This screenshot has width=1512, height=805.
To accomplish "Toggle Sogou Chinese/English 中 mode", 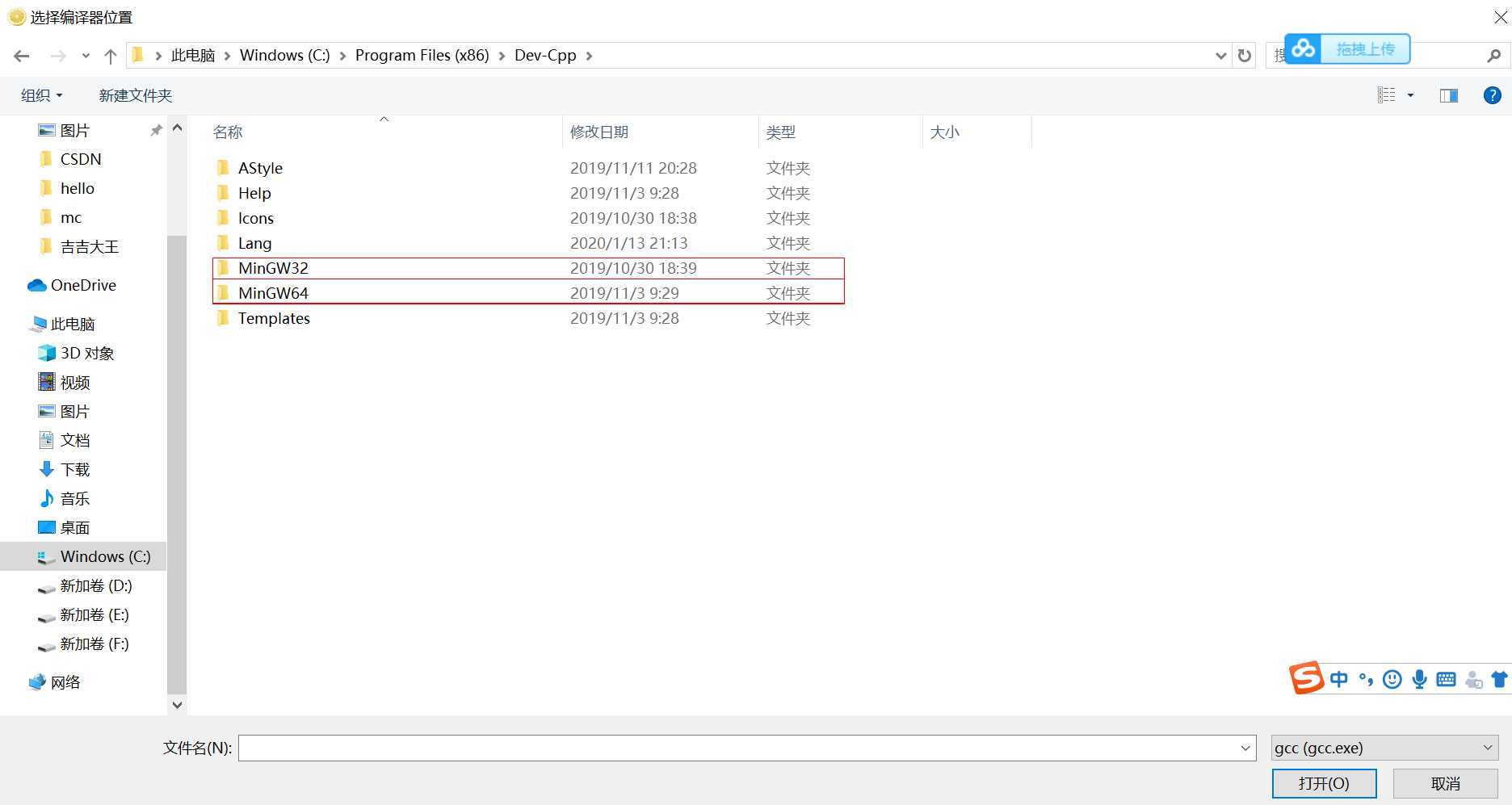I will tap(1338, 680).
